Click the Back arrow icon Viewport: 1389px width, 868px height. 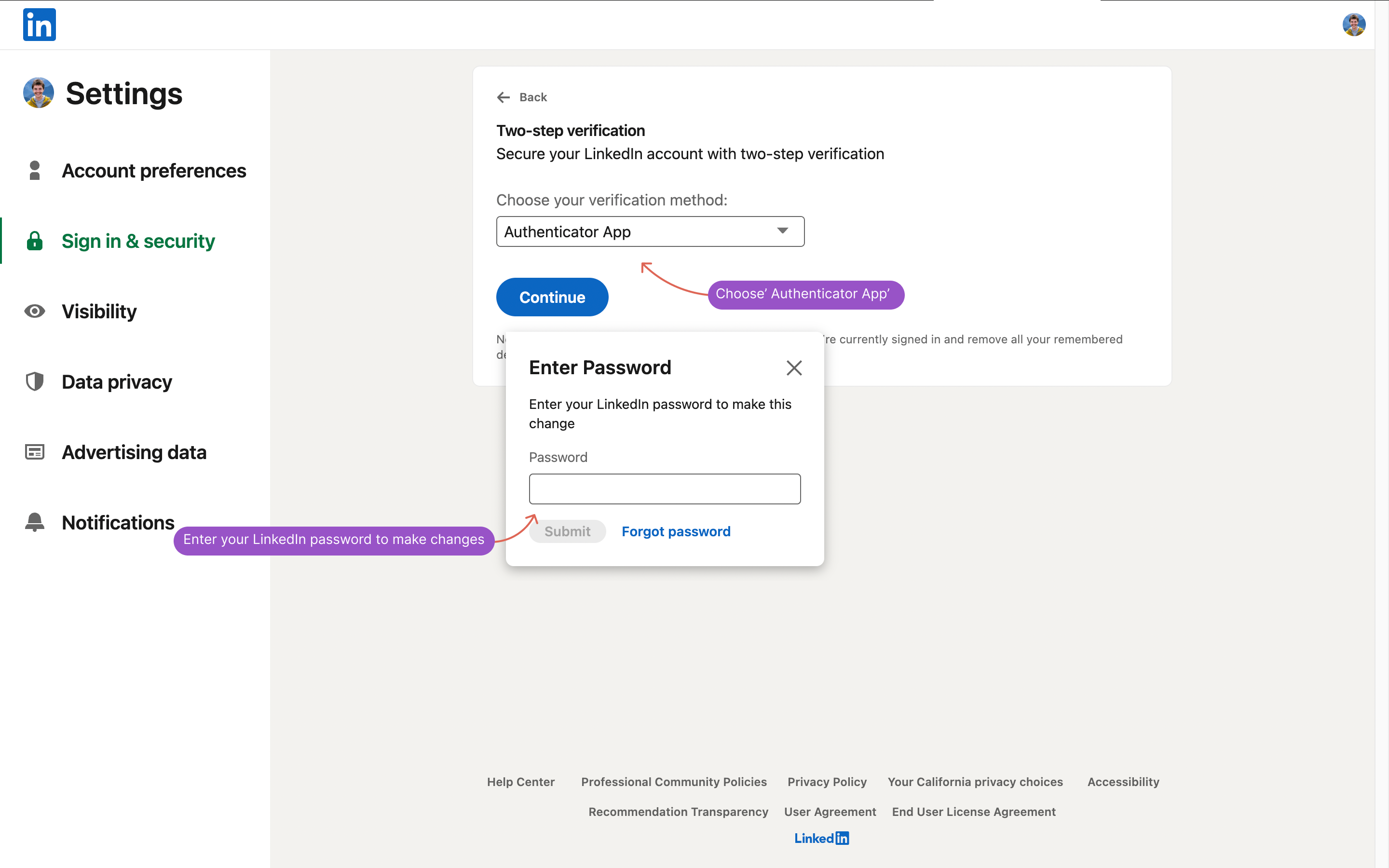(504, 97)
